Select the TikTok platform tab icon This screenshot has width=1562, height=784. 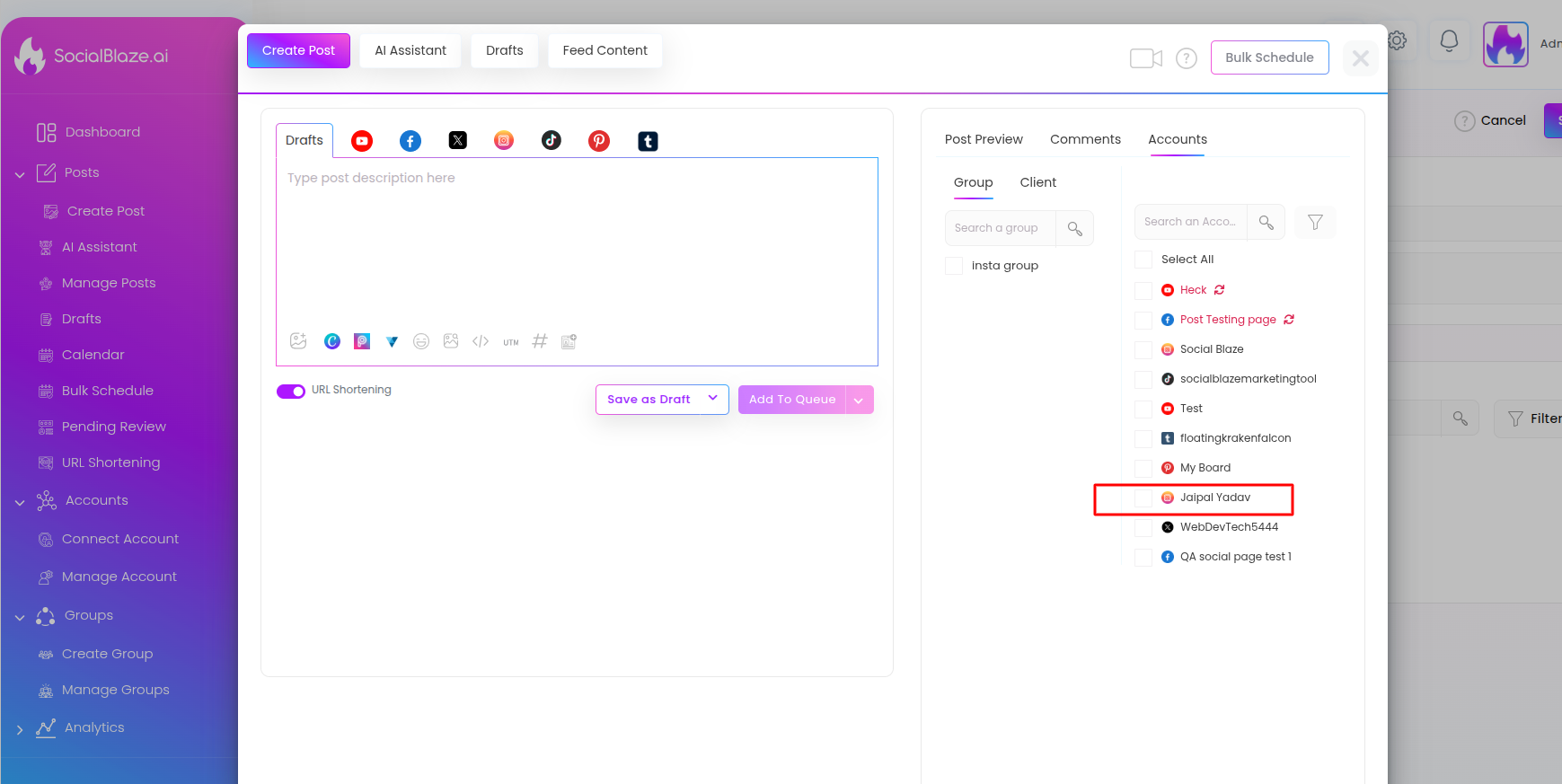(x=552, y=140)
